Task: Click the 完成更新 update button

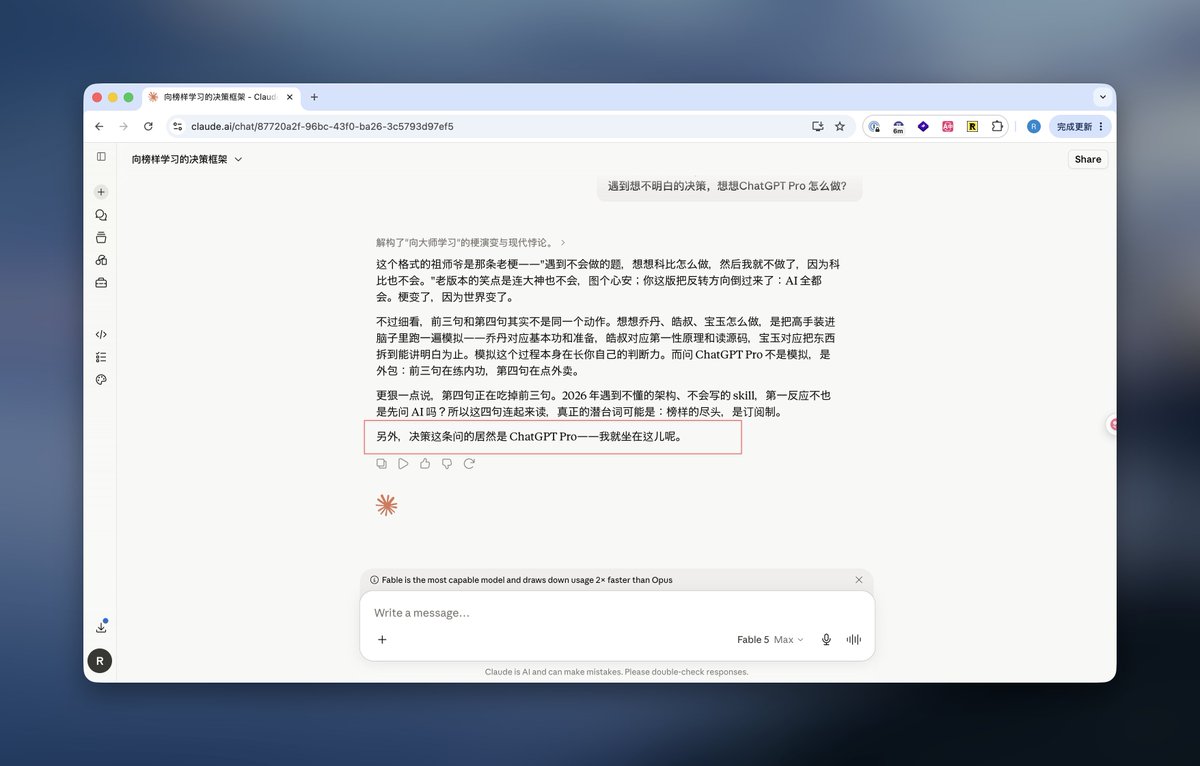Action: tap(1080, 127)
